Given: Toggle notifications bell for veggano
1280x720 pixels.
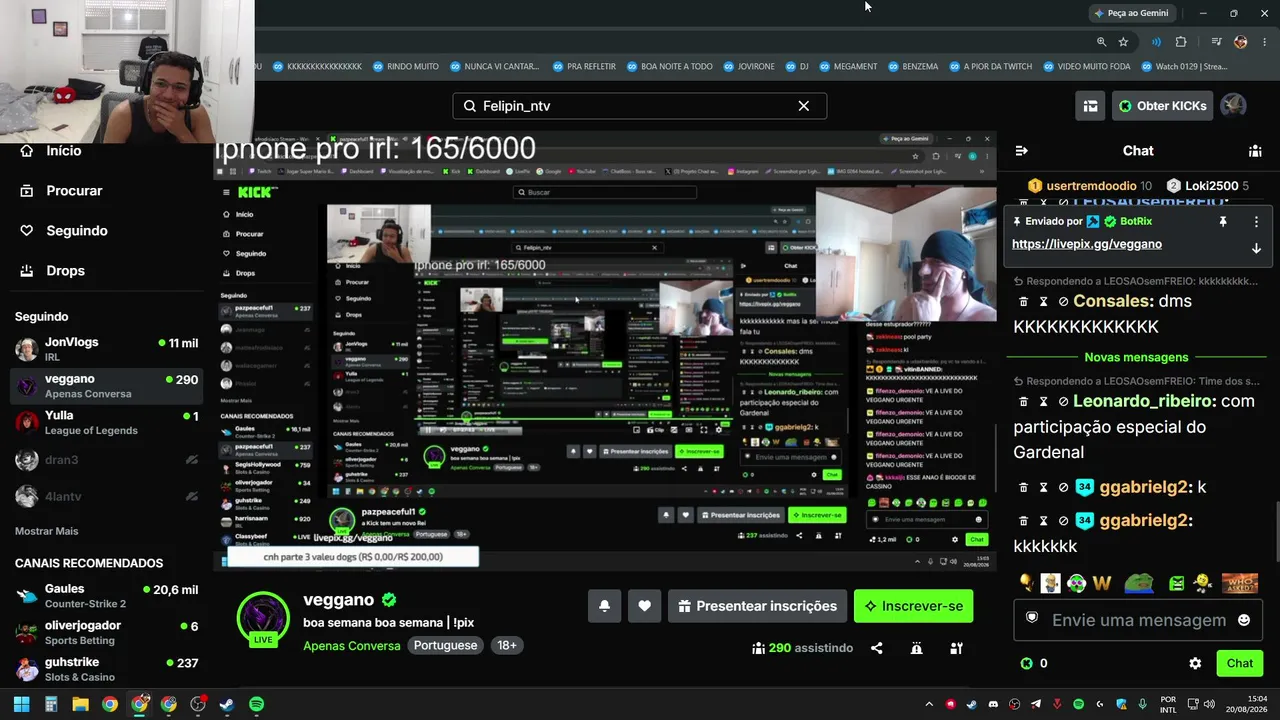Looking at the screenshot, I should [x=604, y=606].
